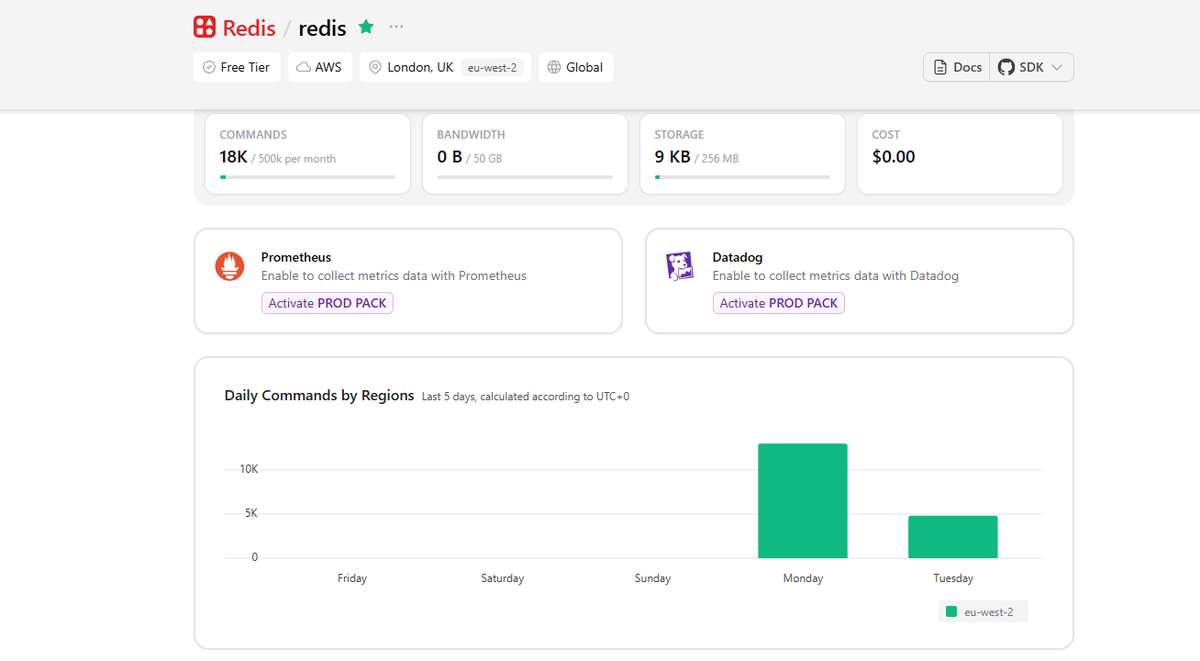
Task: Click the Tuesday bar in chart
Action: pos(953,537)
